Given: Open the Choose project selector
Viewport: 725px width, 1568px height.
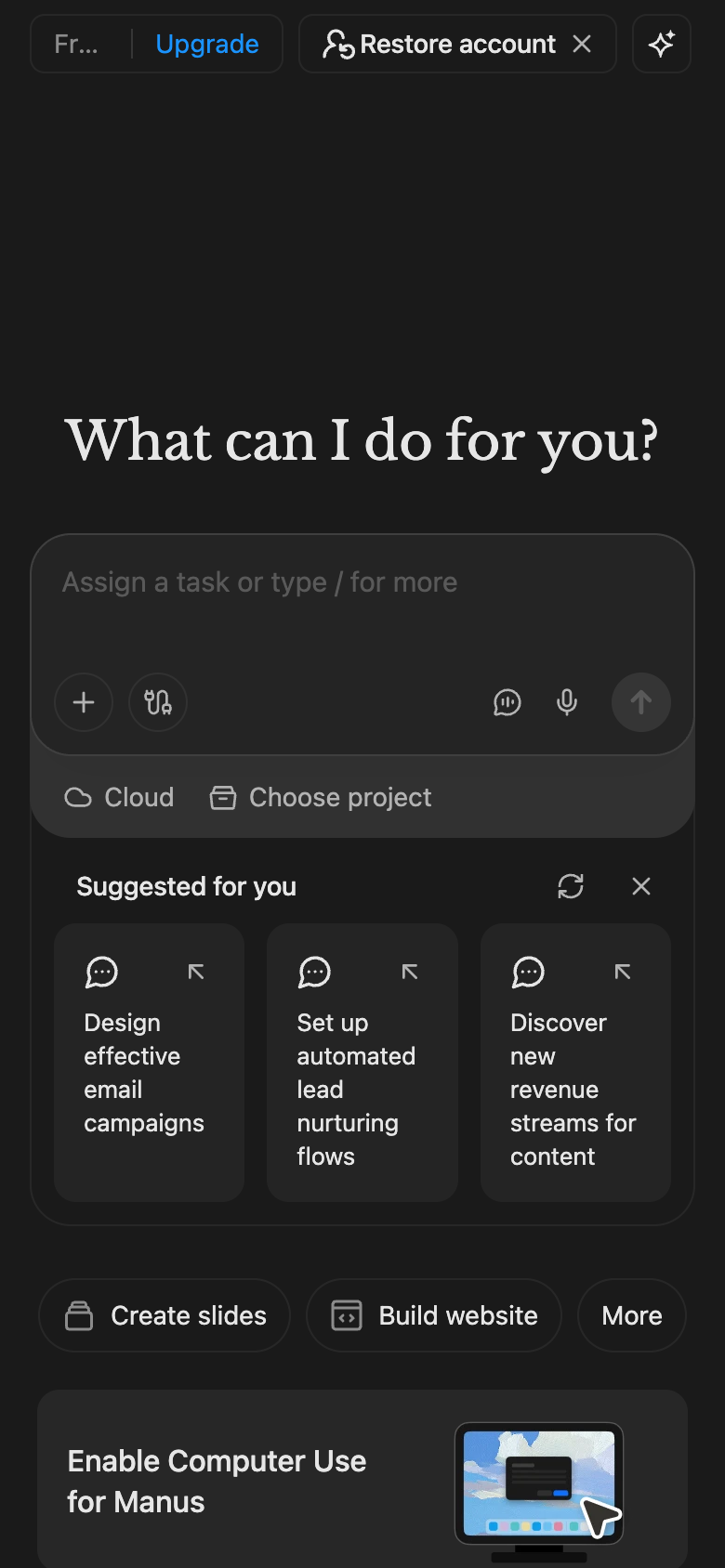Looking at the screenshot, I should pos(321,797).
